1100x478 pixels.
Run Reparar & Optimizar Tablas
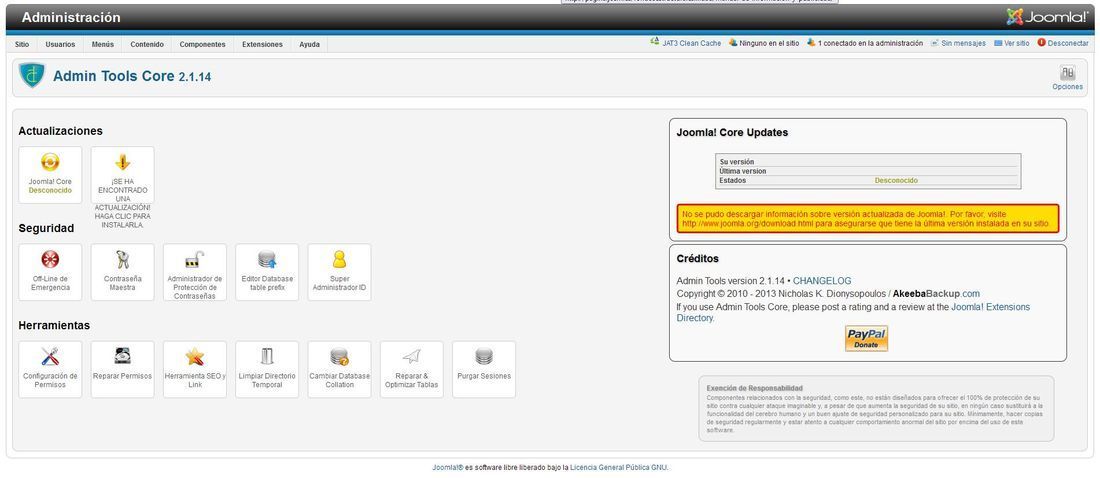pos(411,369)
